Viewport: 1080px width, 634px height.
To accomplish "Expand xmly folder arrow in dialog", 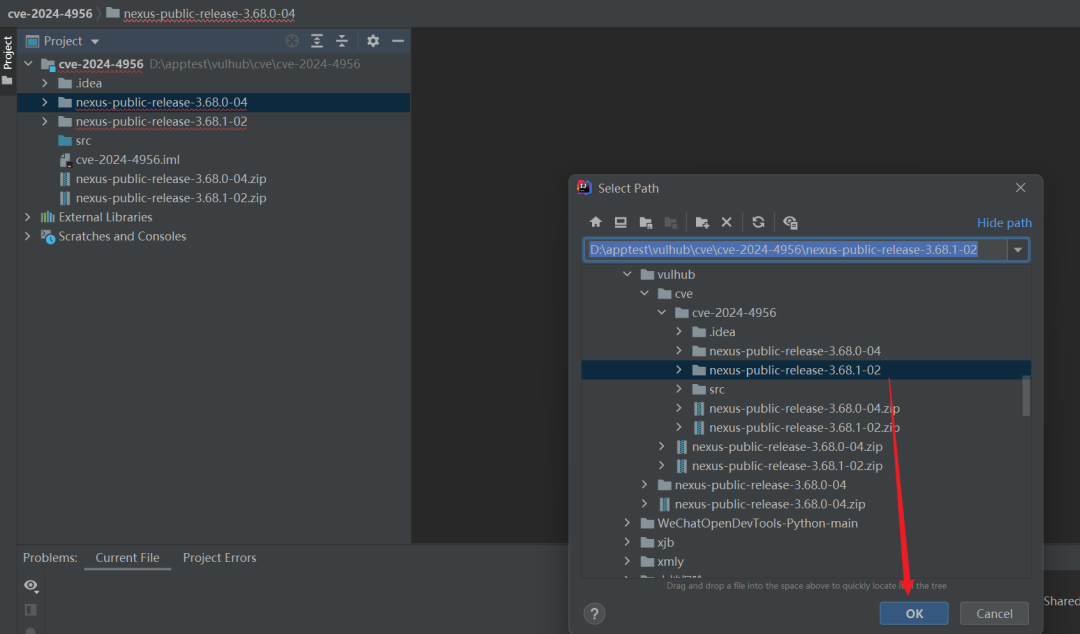I will 627,561.
